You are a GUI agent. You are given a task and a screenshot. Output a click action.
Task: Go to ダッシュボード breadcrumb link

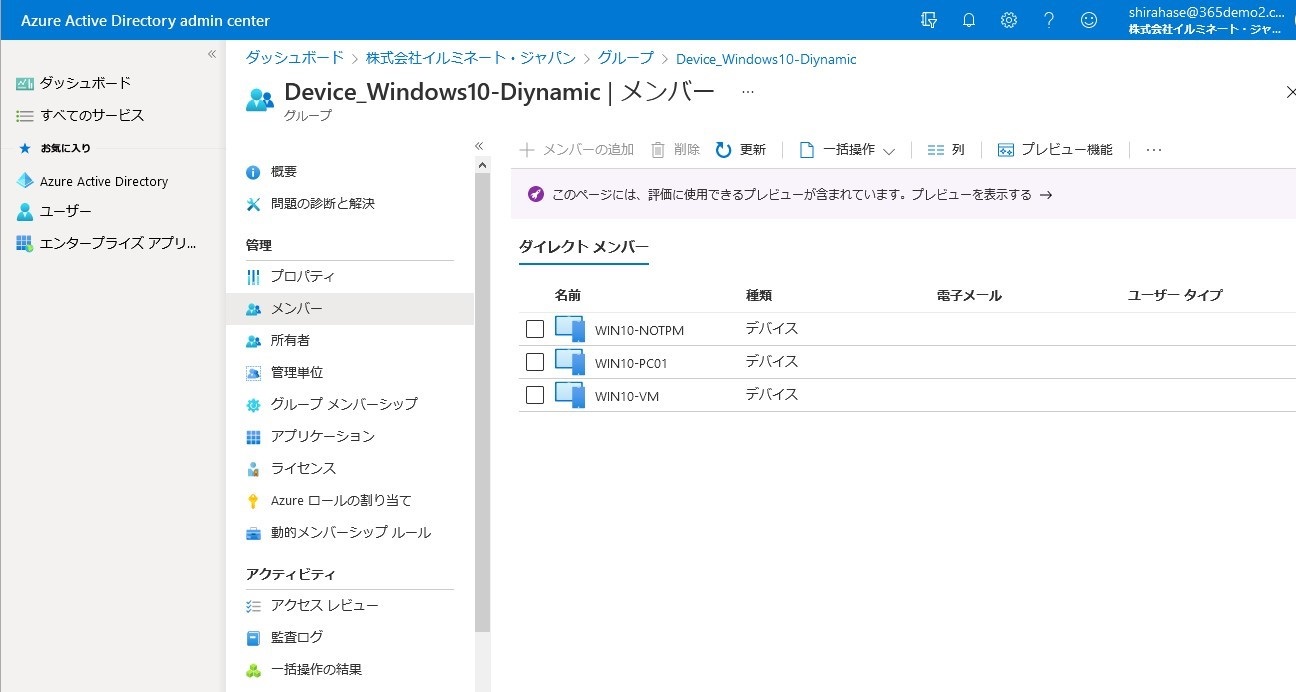[295, 58]
